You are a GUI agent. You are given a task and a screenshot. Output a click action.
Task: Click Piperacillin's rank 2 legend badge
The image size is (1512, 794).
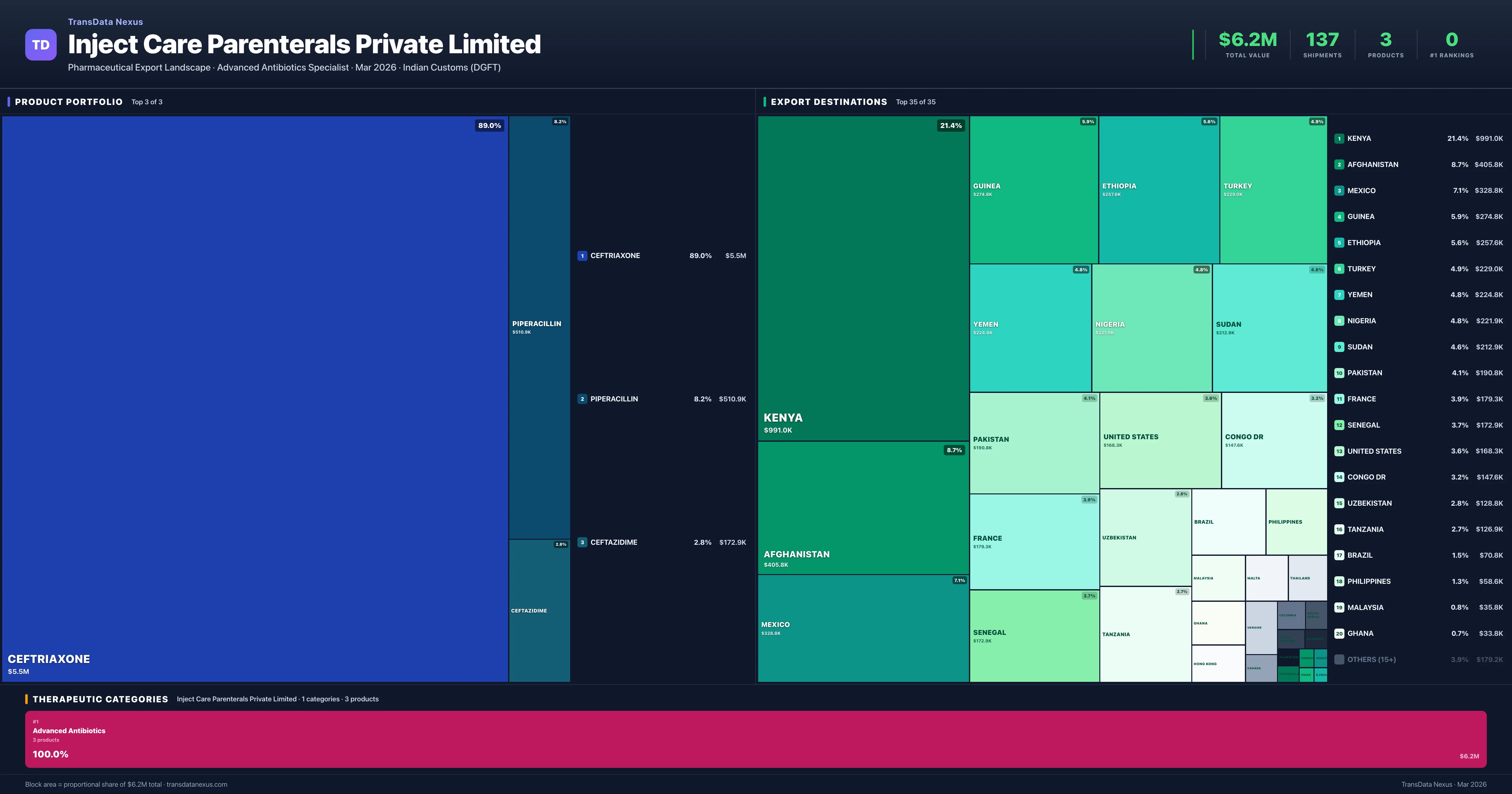click(582, 399)
